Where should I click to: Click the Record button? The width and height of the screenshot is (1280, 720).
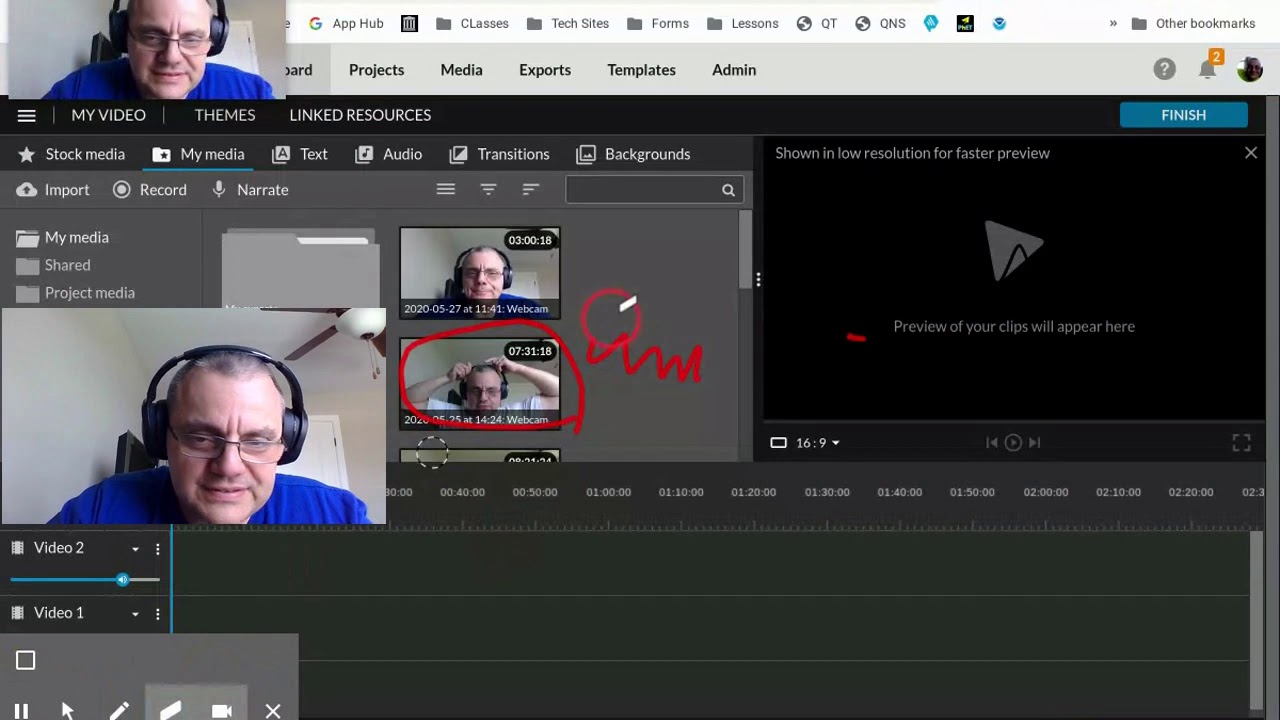(x=149, y=190)
